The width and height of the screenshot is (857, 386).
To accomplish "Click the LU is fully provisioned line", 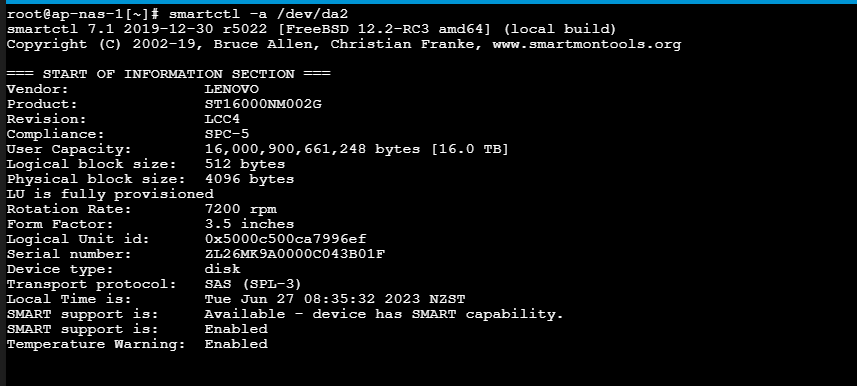I will pyautogui.click(x=110, y=194).
